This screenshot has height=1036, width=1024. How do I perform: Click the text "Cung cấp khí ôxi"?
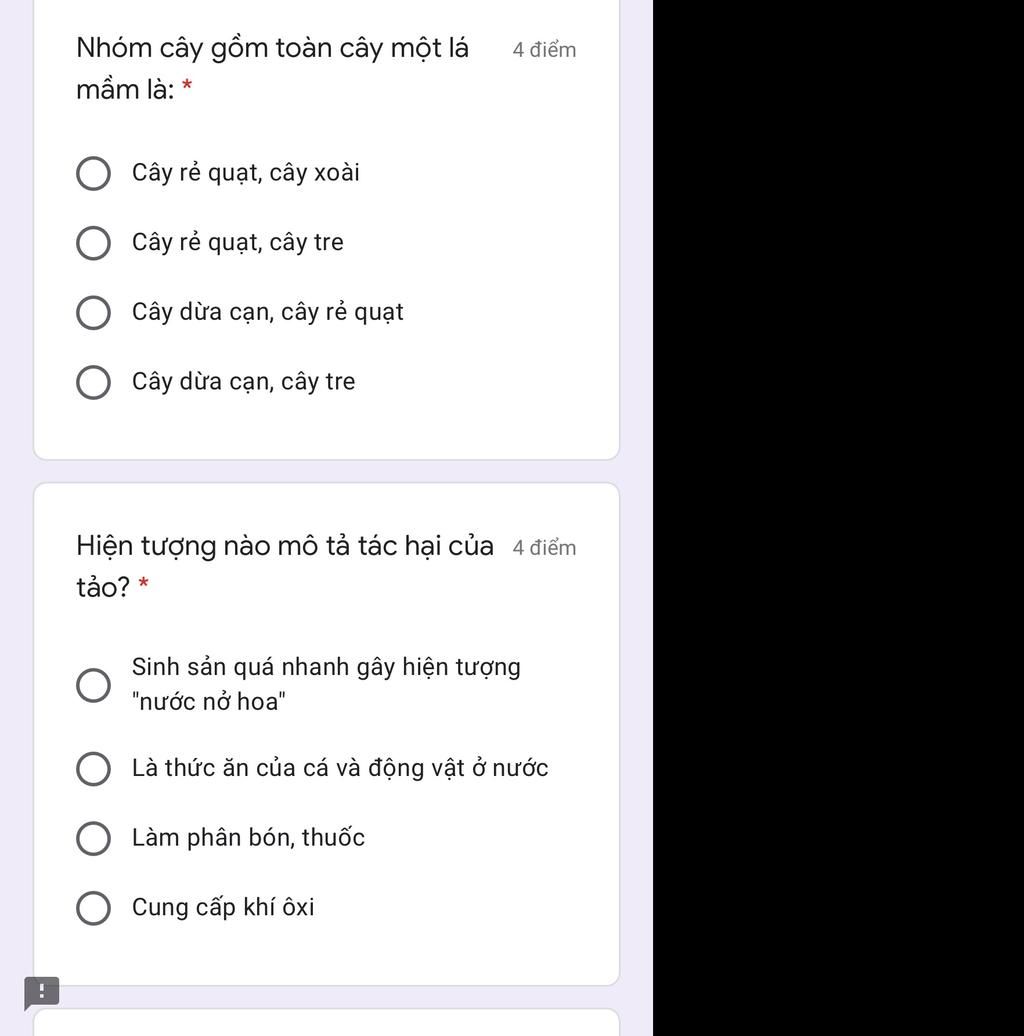pyautogui.click(x=223, y=908)
